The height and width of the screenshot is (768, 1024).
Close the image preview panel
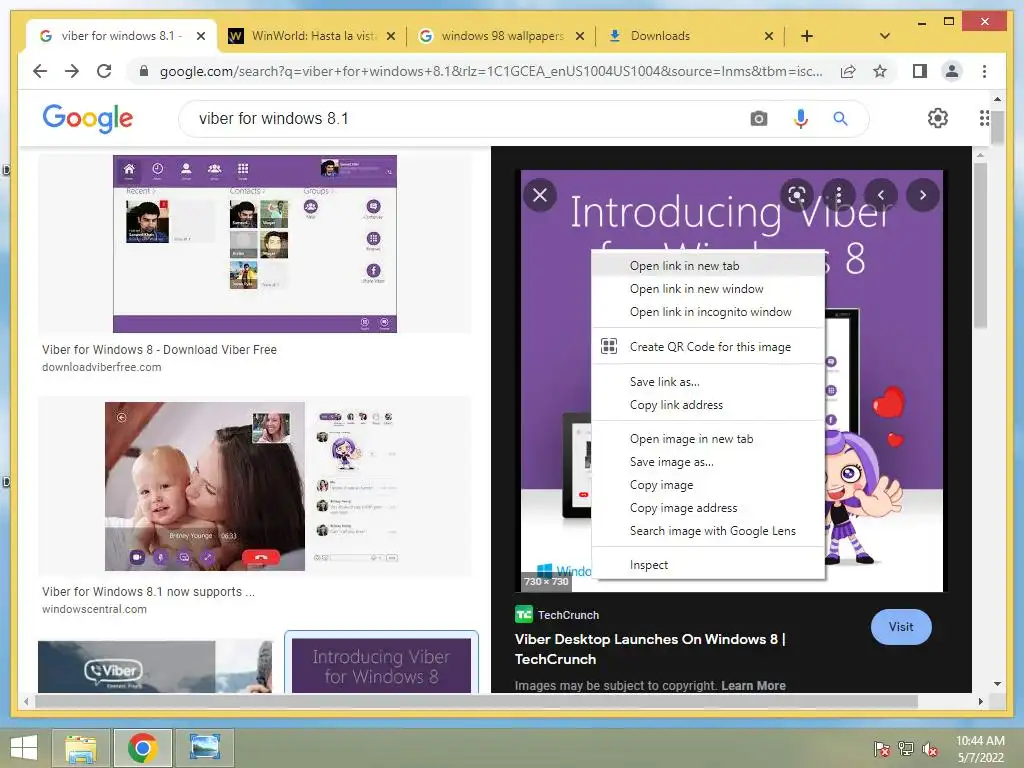click(540, 195)
